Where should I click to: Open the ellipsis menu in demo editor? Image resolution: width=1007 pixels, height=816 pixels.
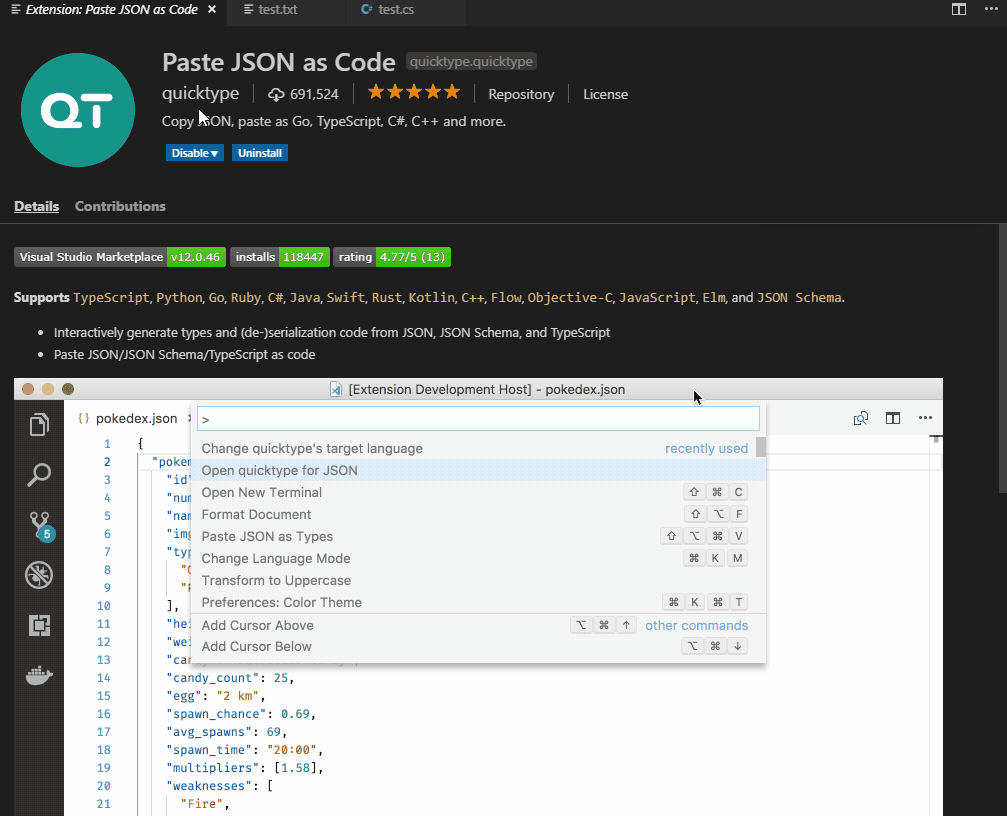(x=925, y=418)
